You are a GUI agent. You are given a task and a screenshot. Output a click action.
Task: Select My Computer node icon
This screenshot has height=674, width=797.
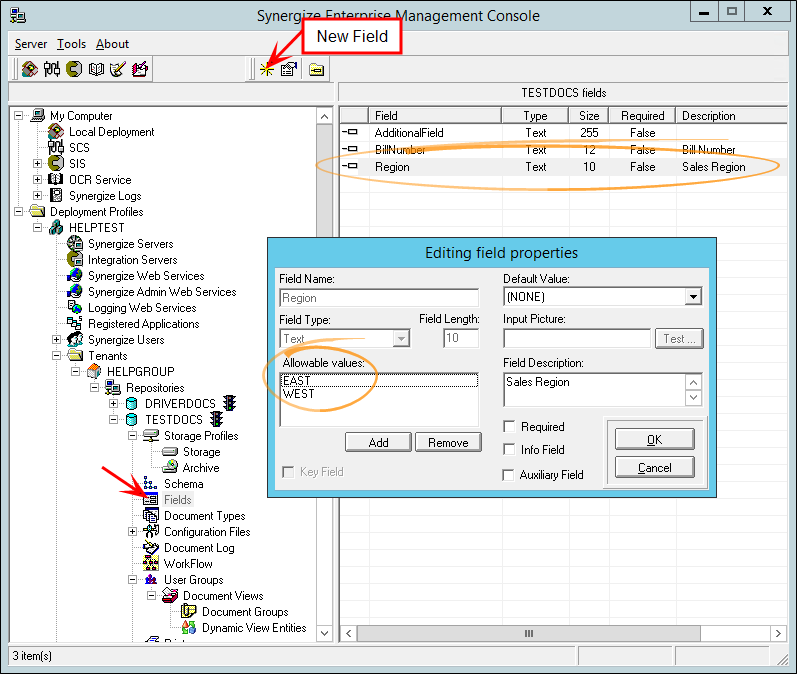coord(37,115)
